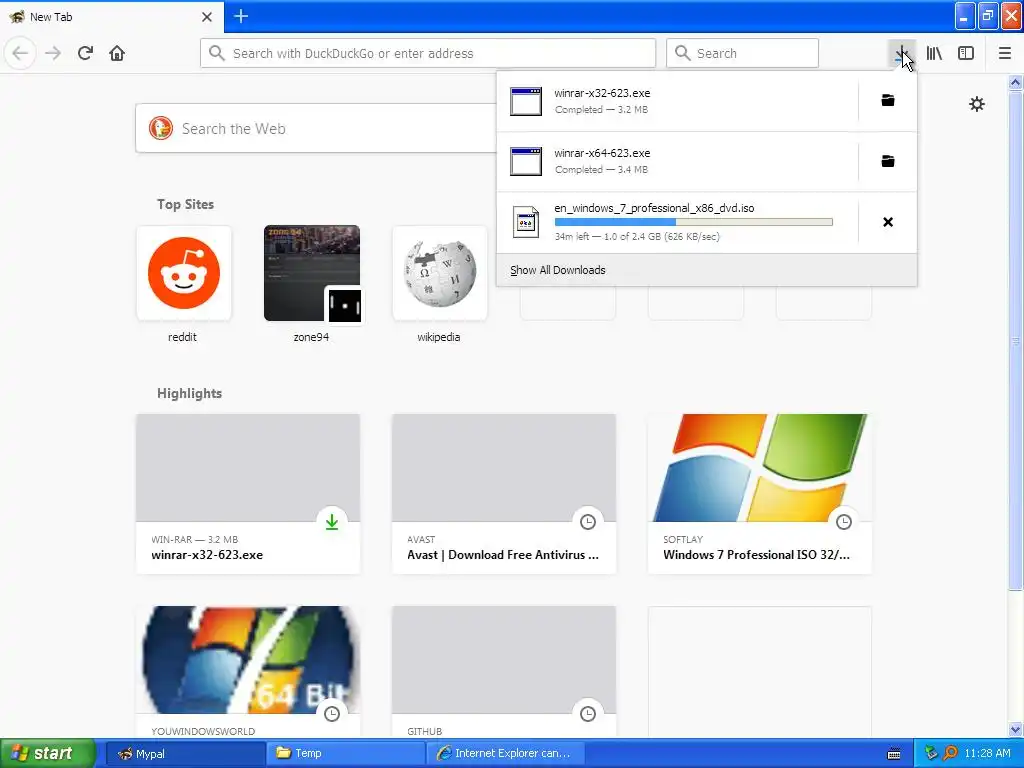Open the hamburger application menu
Image resolution: width=1024 pixels, height=768 pixels.
pyautogui.click(x=1005, y=53)
